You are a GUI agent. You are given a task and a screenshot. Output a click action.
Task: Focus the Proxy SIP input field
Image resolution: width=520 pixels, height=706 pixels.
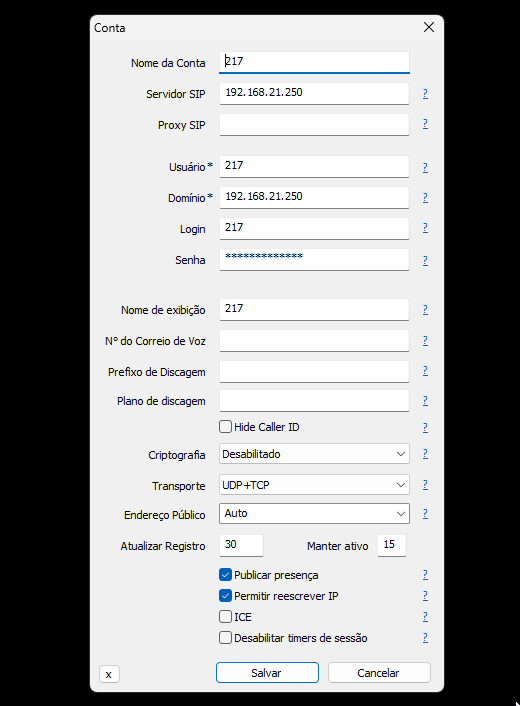(x=314, y=125)
